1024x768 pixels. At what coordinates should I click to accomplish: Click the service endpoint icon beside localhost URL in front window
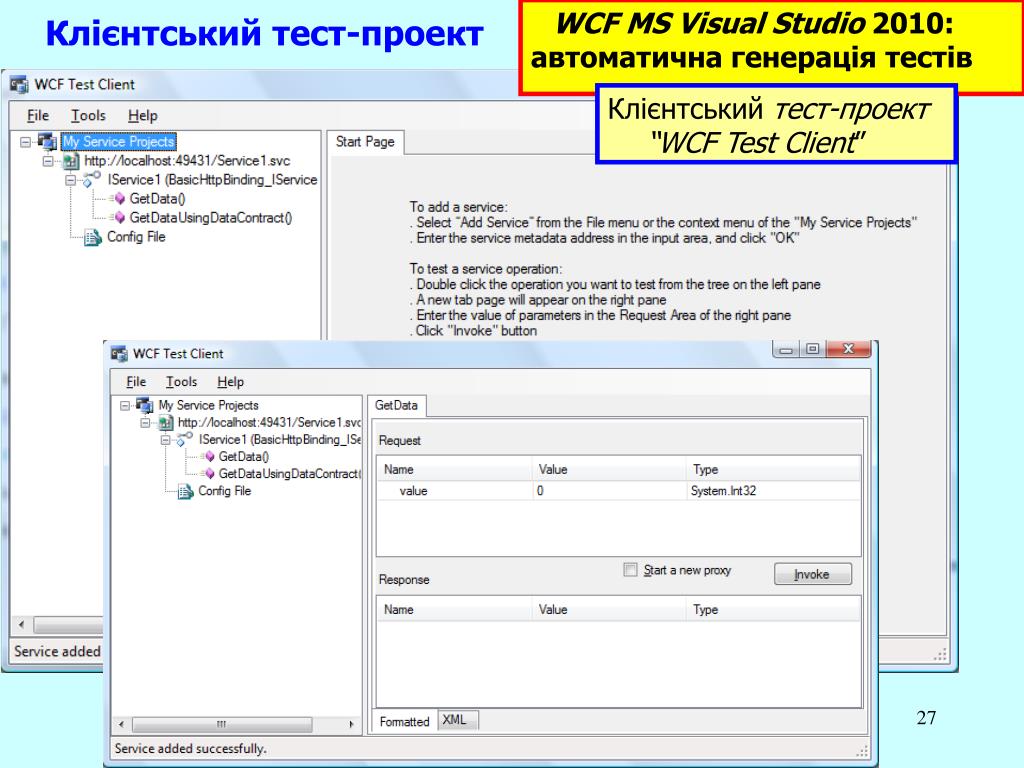[x=167, y=423]
